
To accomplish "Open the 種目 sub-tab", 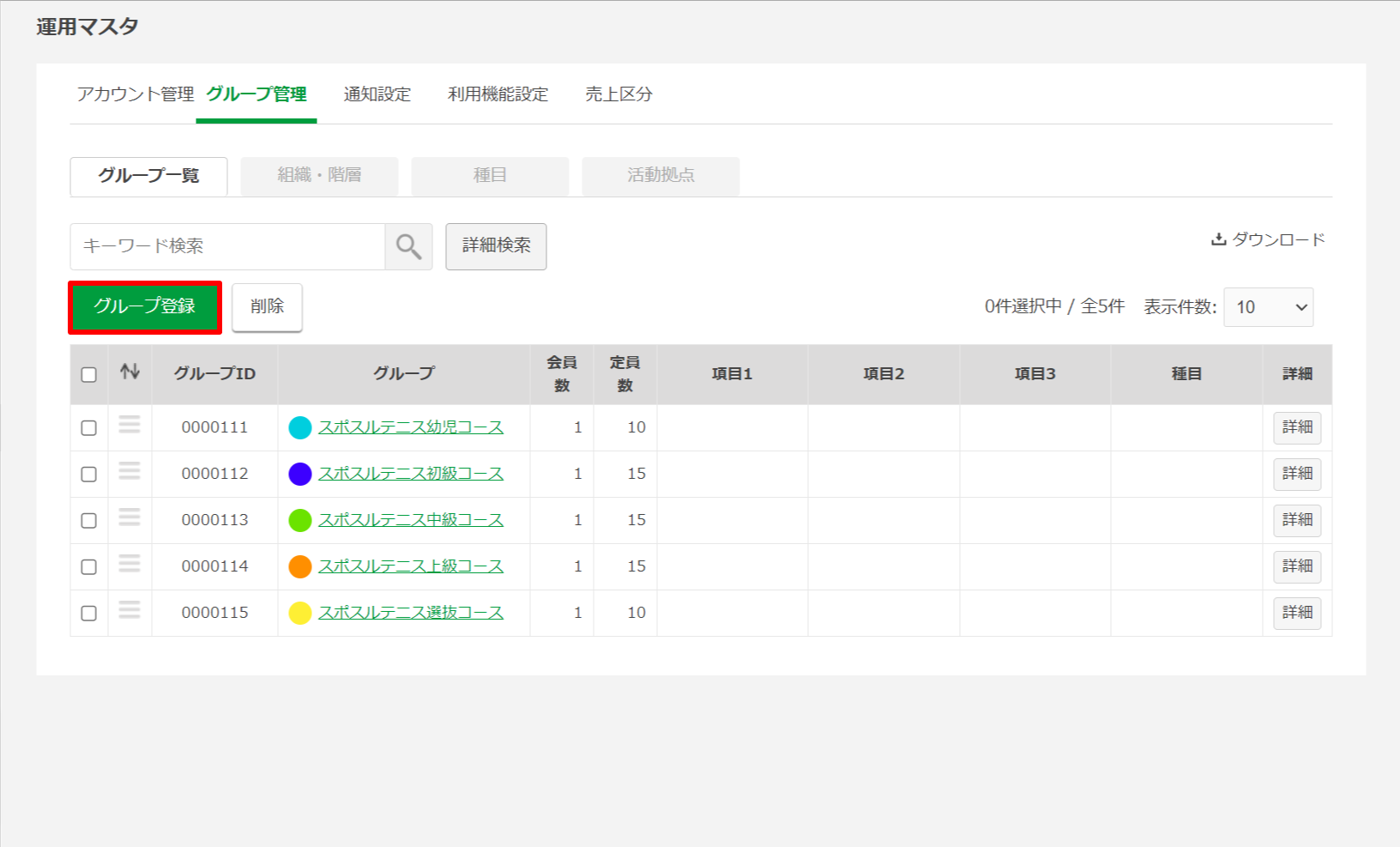I will (490, 176).
